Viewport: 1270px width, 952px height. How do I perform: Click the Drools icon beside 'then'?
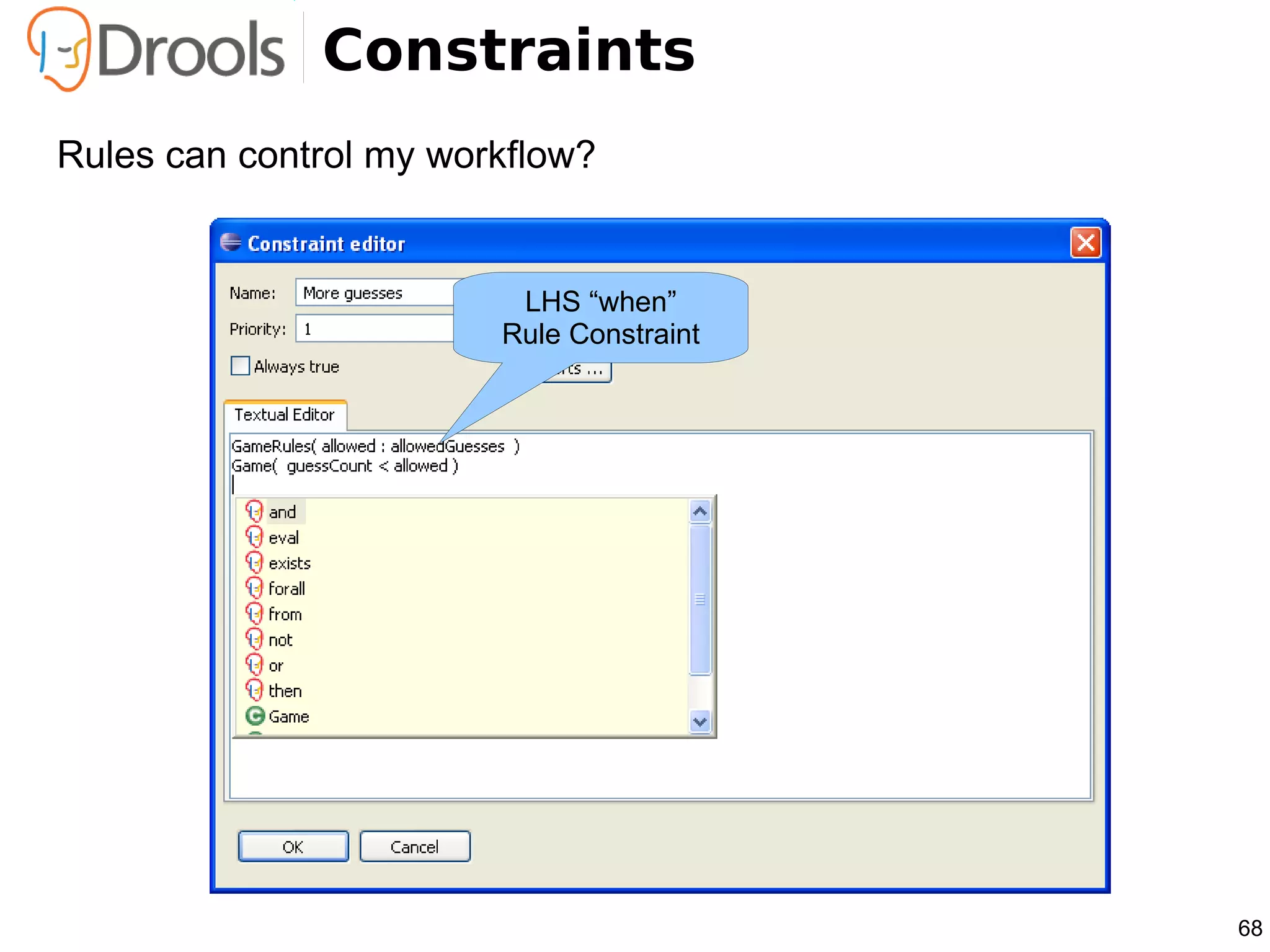pos(254,690)
